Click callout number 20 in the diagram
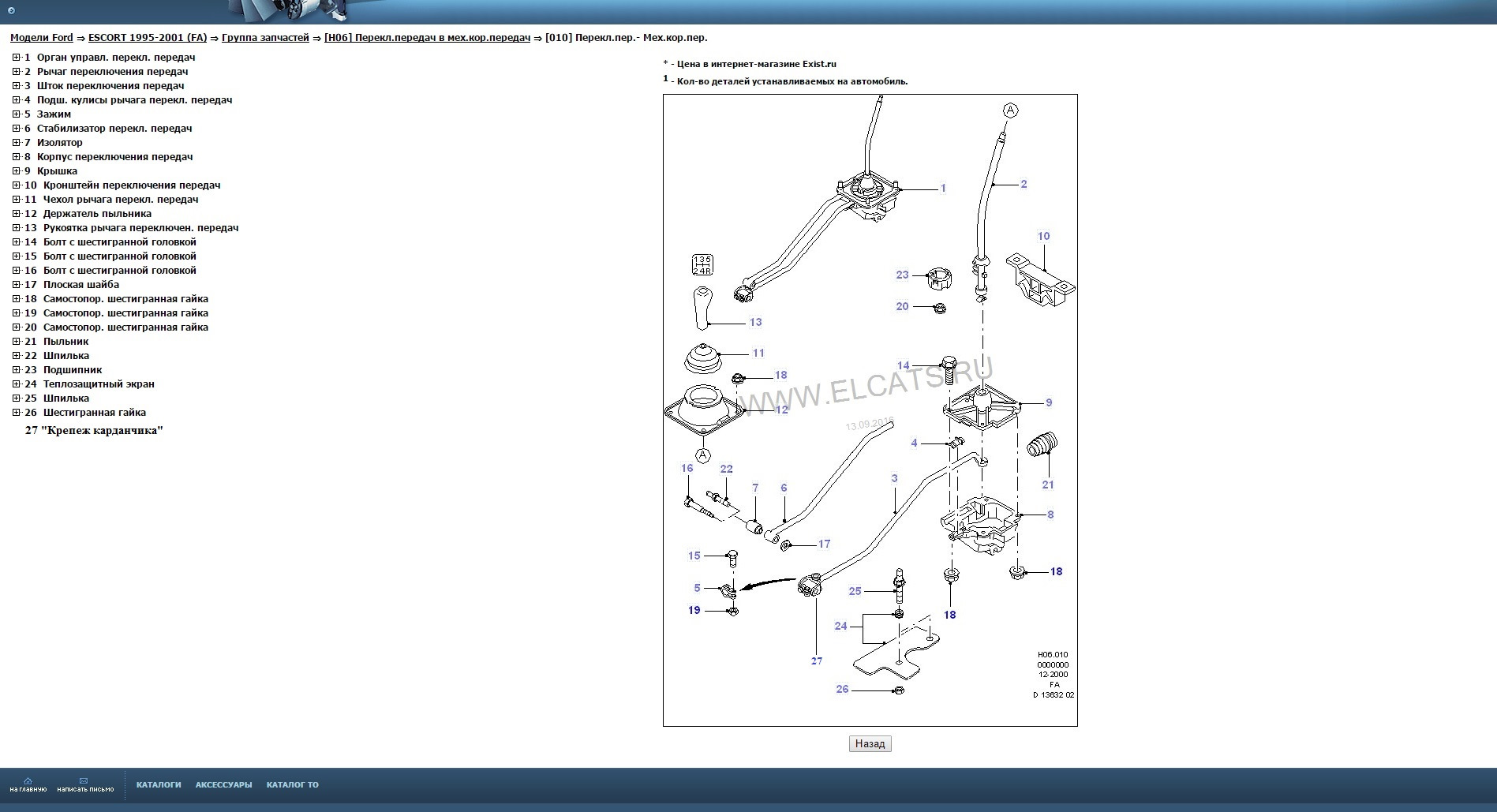This screenshot has height=812, width=1497. point(903,306)
